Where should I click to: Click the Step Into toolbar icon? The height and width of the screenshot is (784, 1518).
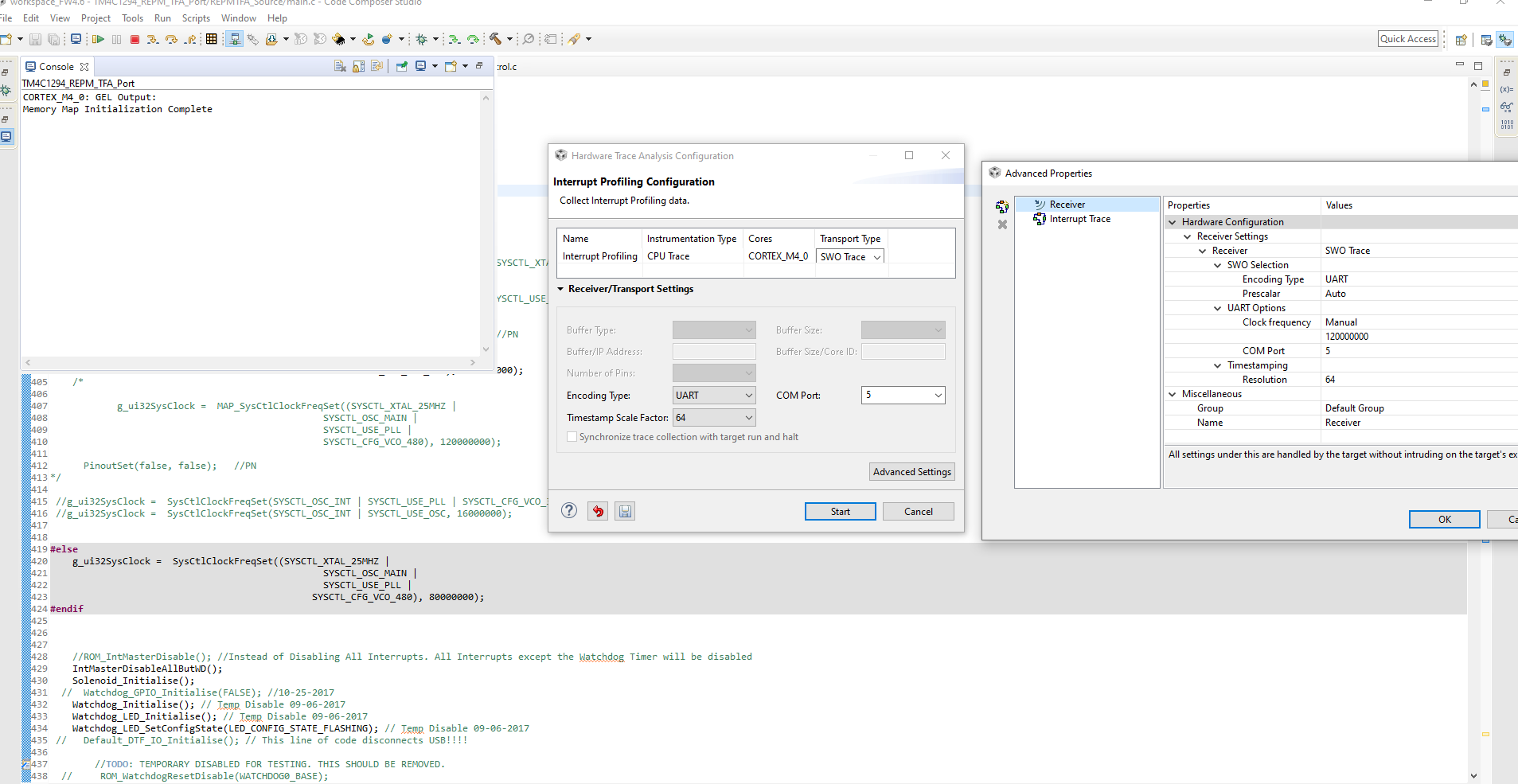(x=152, y=39)
